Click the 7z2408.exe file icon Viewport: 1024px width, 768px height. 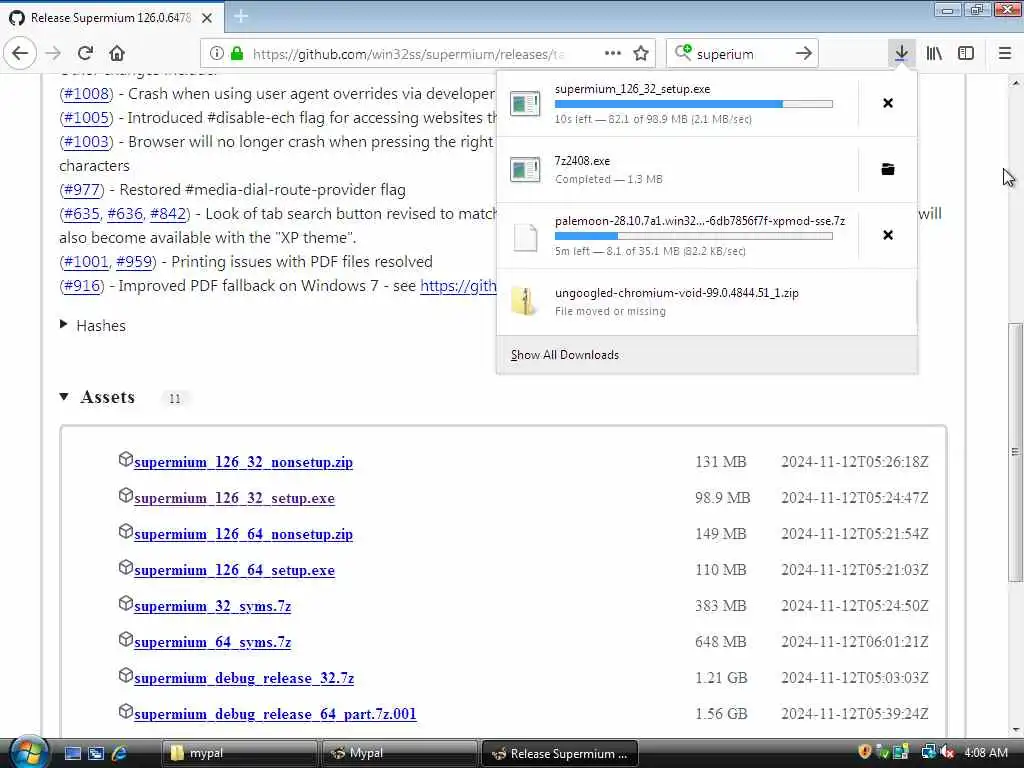(x=525, y=169)
